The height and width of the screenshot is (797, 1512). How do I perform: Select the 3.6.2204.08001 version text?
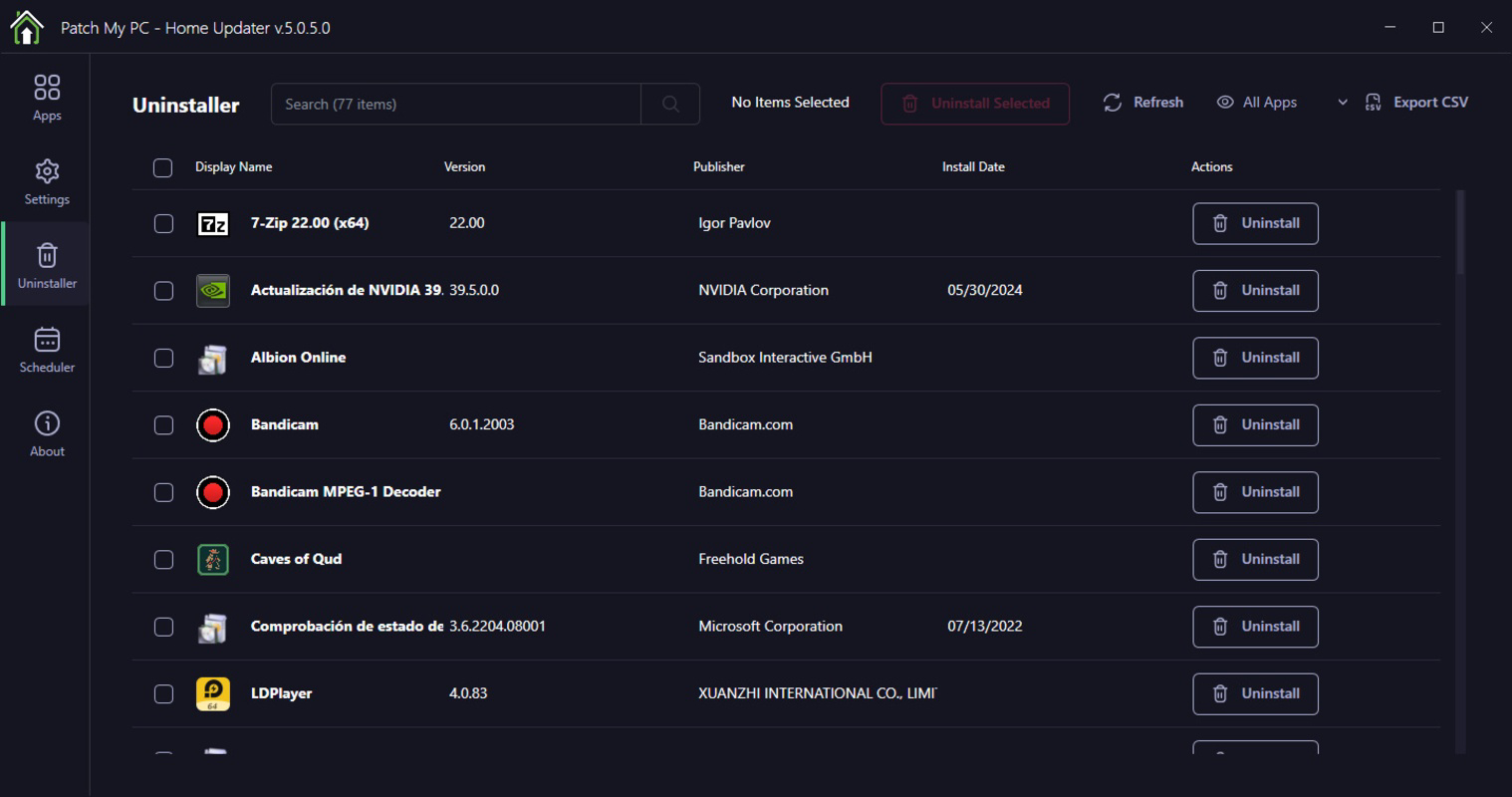point(497,627)
